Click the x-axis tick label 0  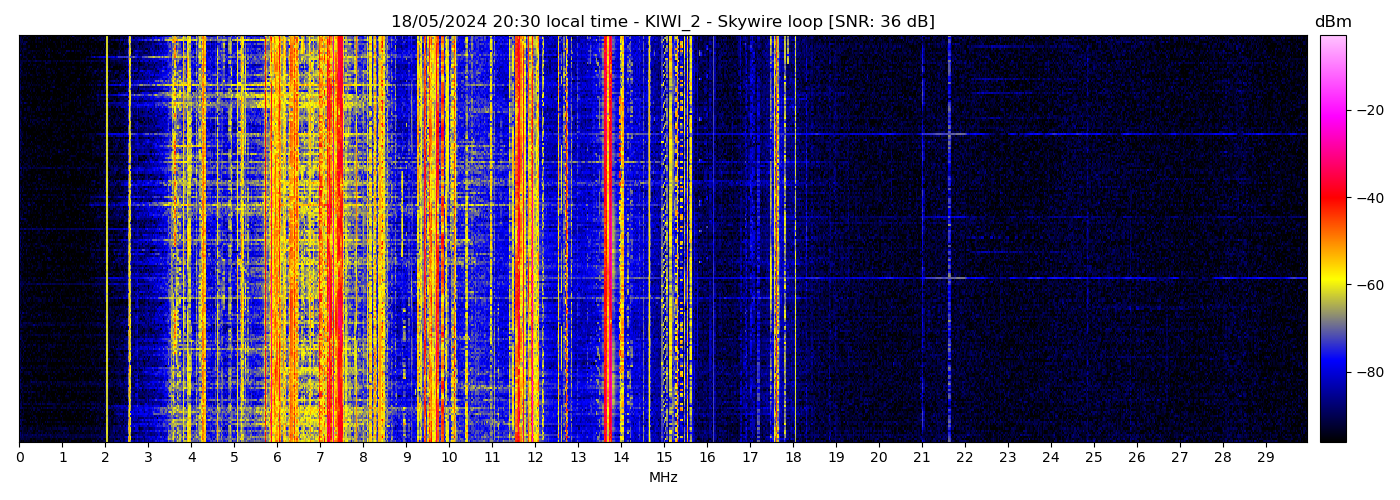(19, 457)
